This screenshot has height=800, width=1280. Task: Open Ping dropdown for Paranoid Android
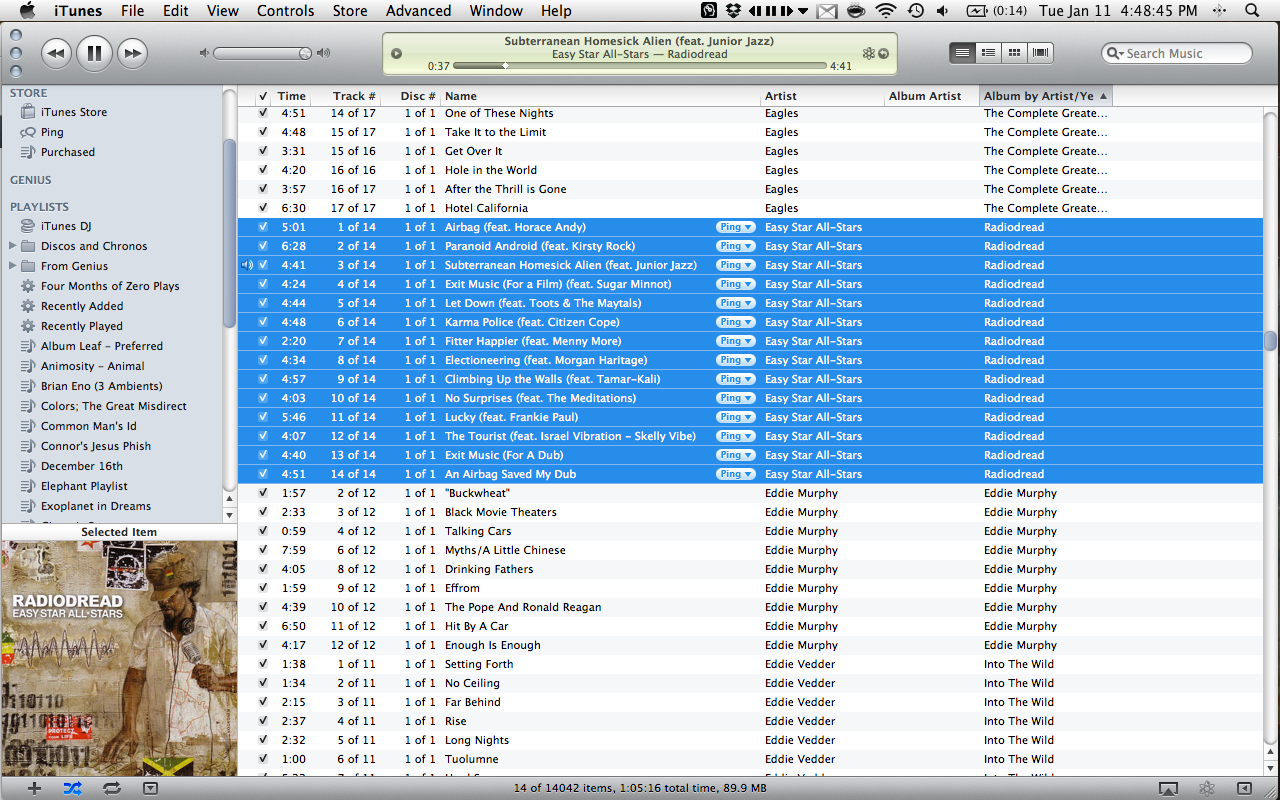coord(735,246)
